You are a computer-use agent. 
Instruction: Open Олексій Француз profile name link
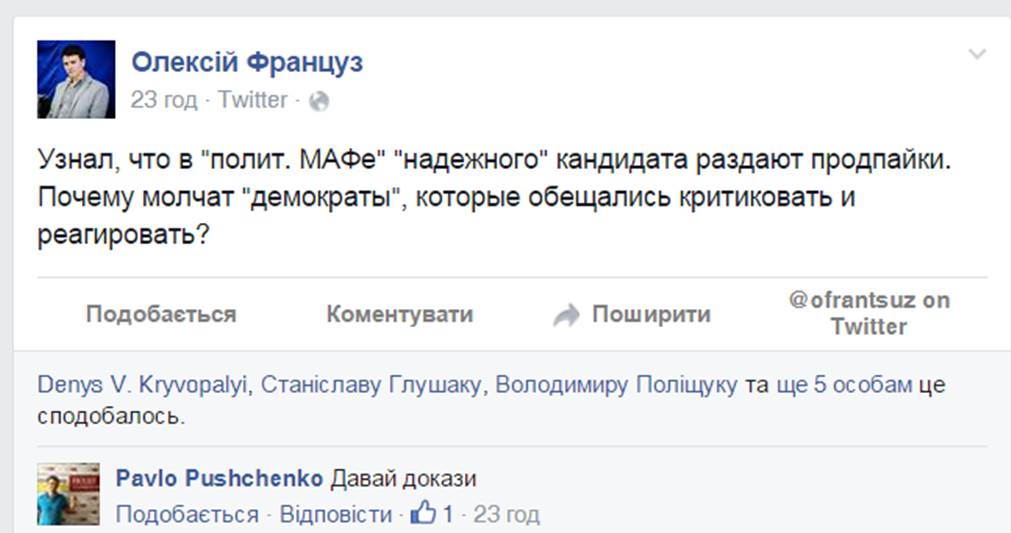point(247,63)
